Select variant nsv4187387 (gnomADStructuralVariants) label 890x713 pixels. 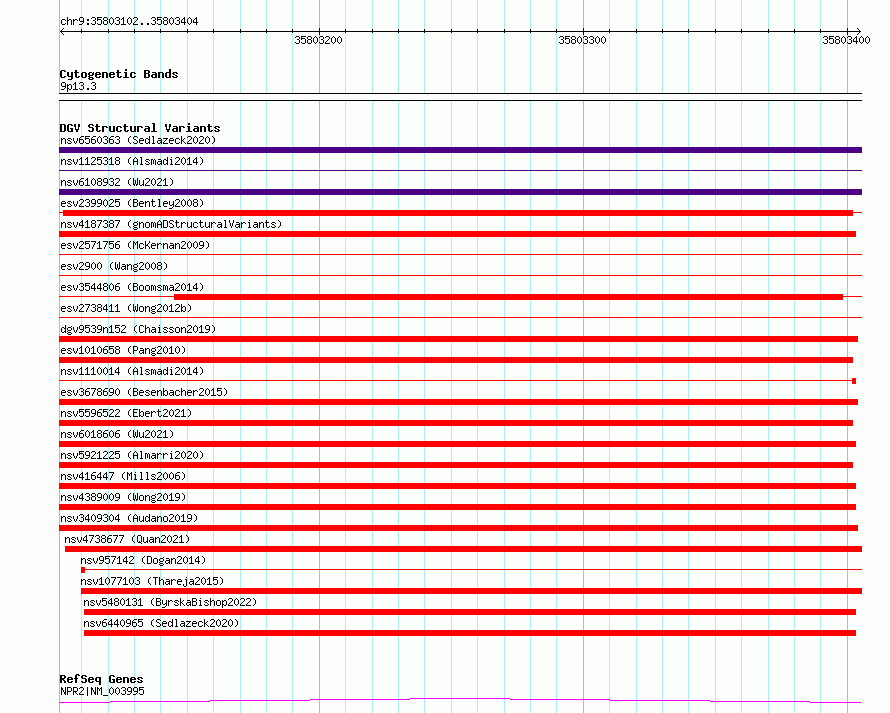click(x=171, y=224)
